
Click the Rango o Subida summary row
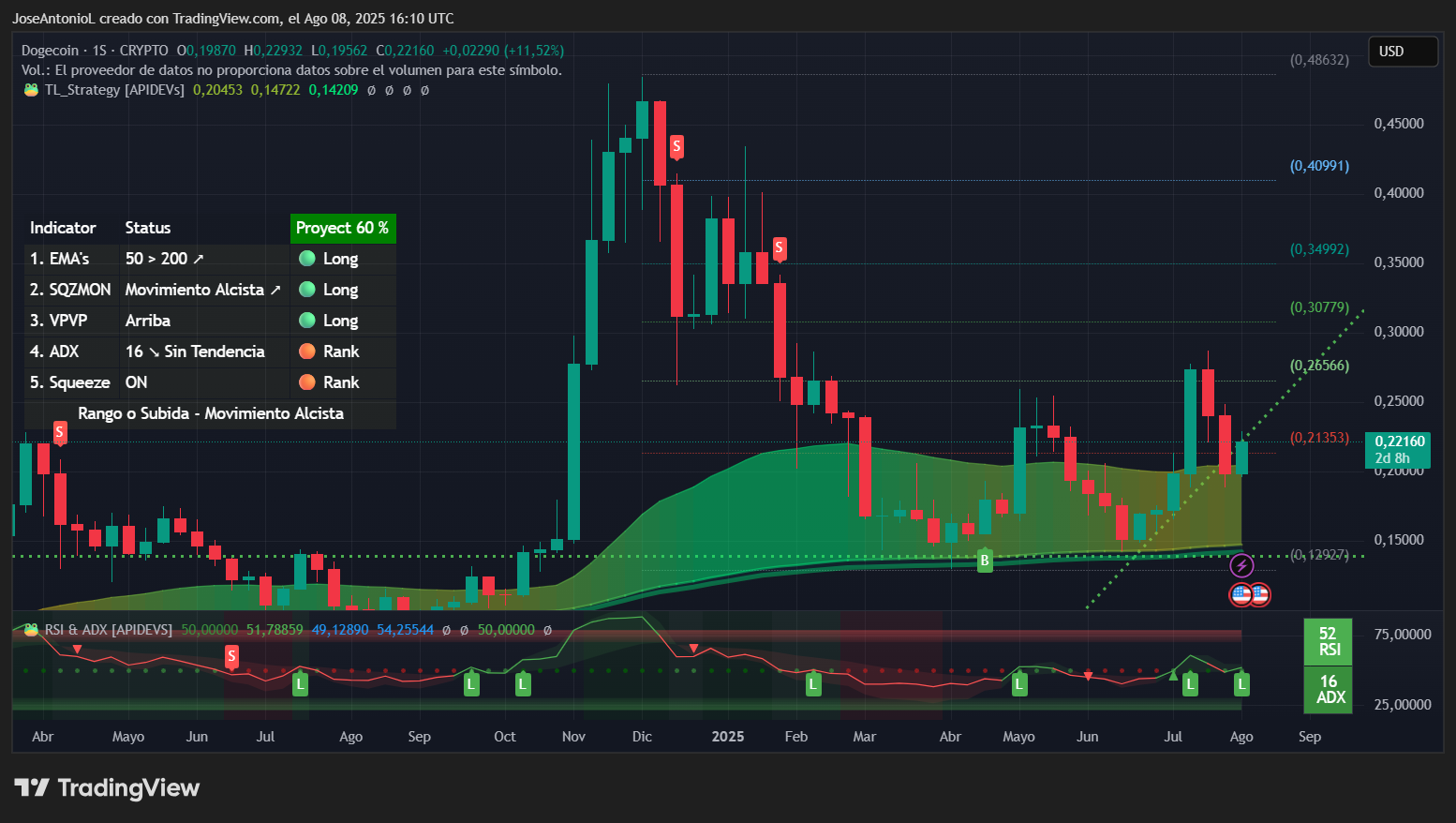pyautogui.click(x=211, y=413)
